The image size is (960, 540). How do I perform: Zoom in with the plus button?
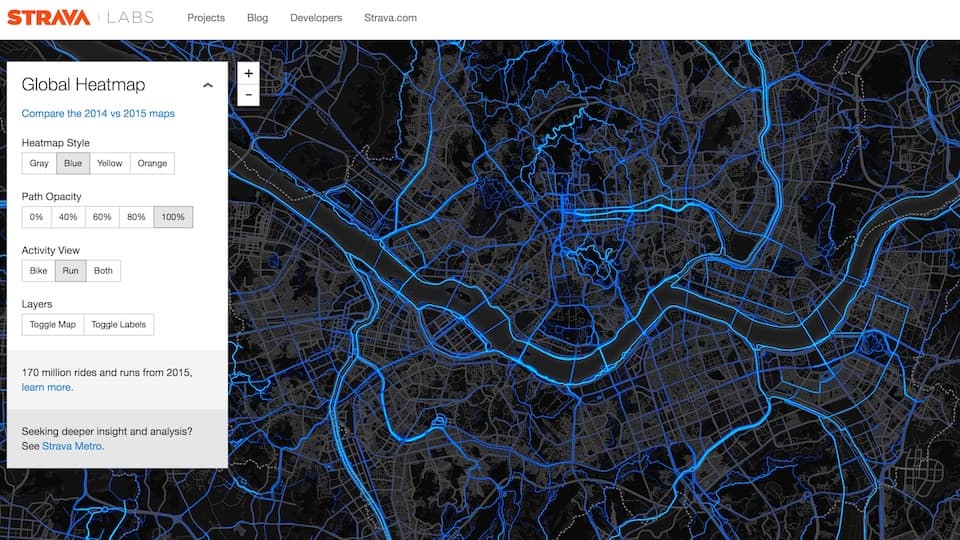coord(248,73)
